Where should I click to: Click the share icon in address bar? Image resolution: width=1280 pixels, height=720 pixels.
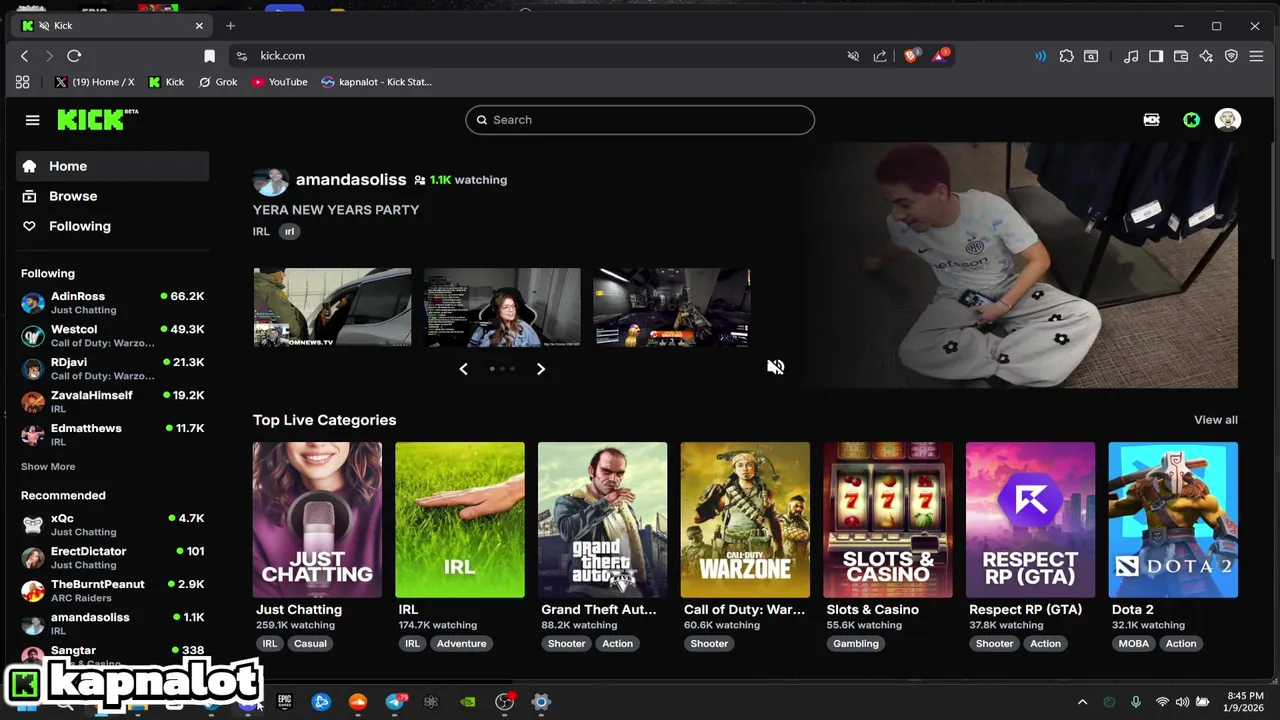click(x=880, y=56)
